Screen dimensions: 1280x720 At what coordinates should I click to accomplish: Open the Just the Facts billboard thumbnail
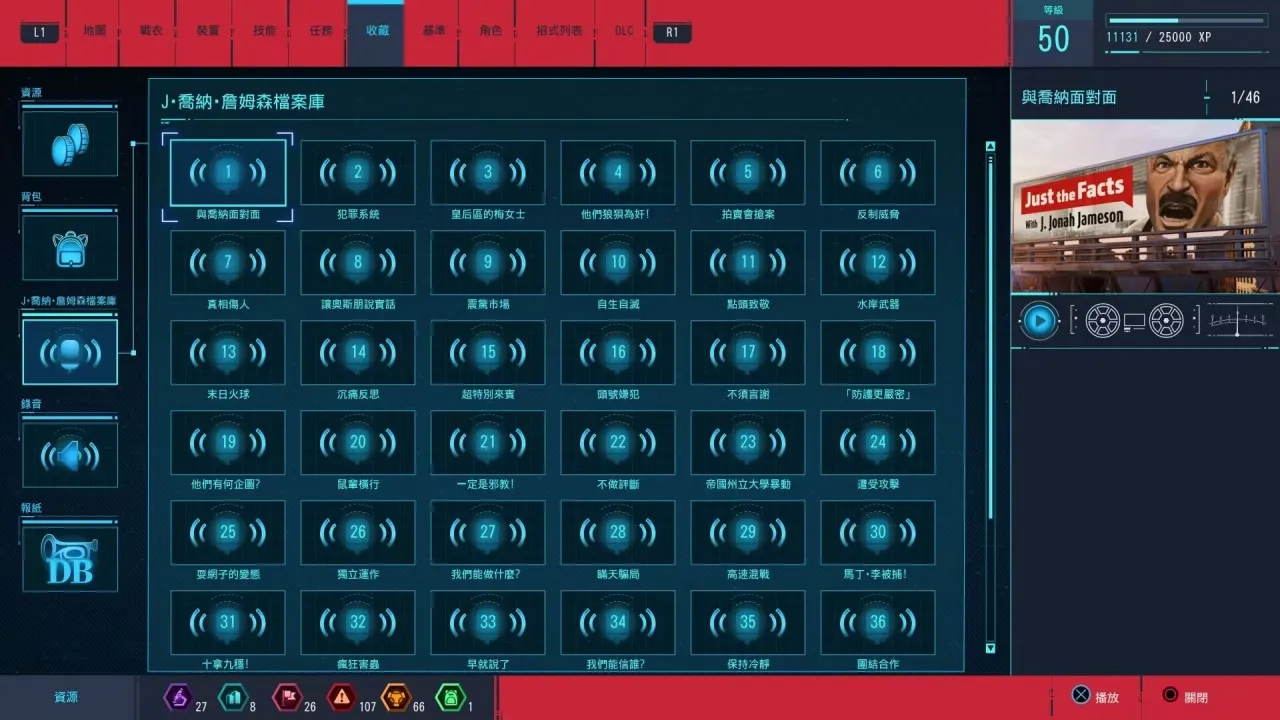click(x=1145, y=206)
